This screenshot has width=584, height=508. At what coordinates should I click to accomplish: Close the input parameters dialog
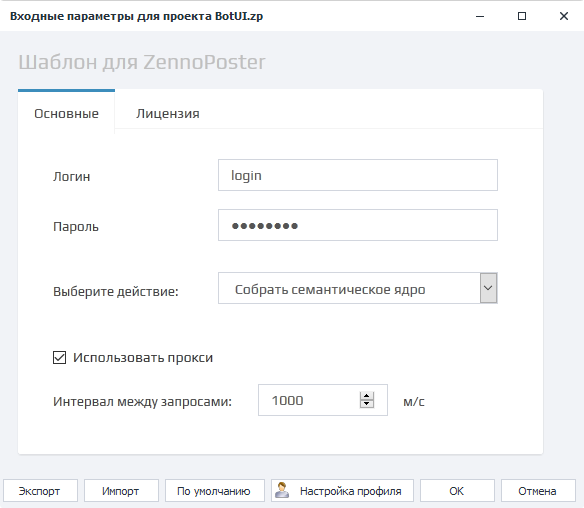(564, 16)
